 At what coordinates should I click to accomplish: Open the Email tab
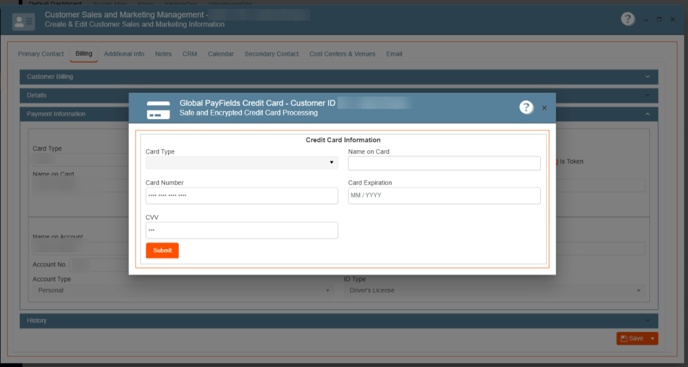click(394, 54)
